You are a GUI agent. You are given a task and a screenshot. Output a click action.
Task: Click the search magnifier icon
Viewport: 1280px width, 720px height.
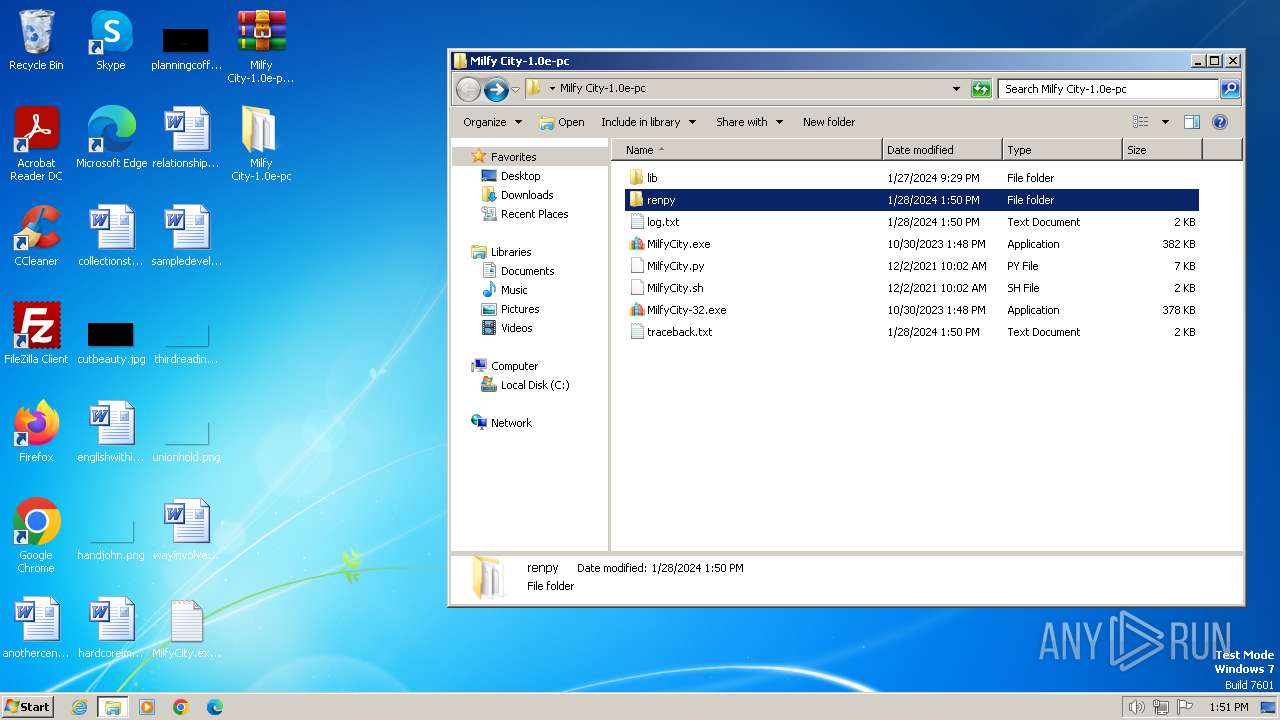1230,89
